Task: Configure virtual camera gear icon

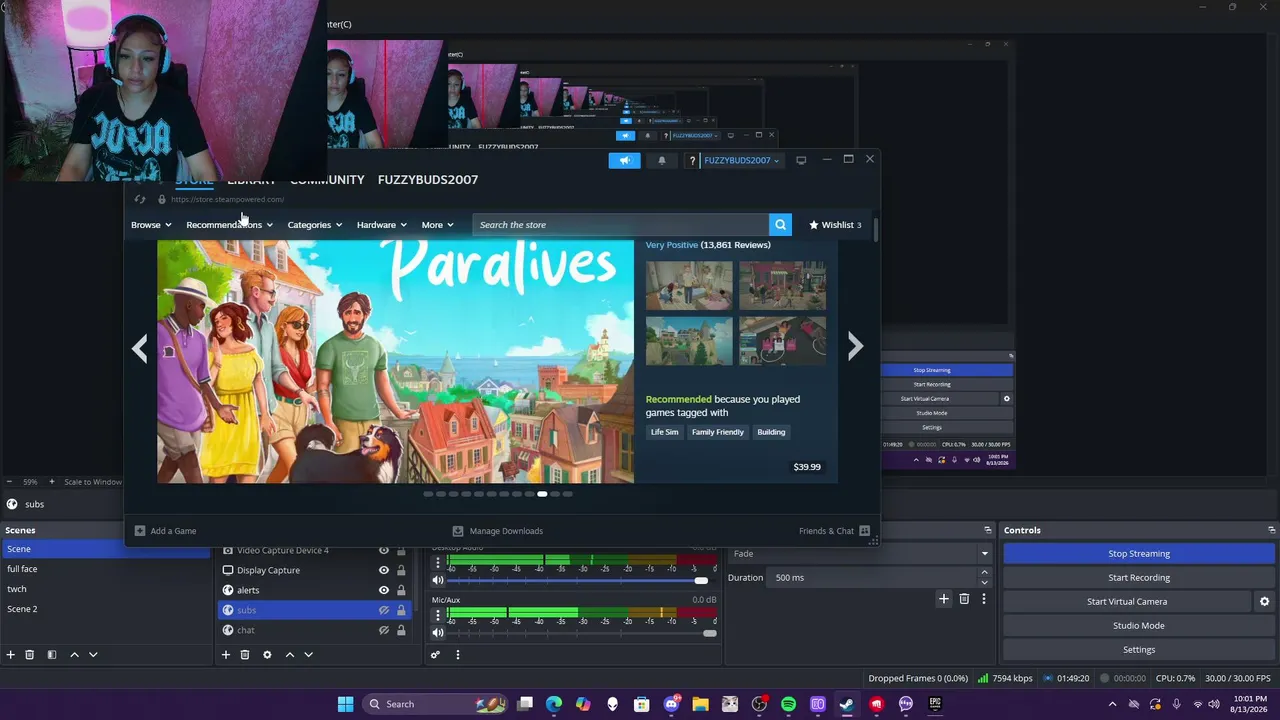Action: 1264,602
